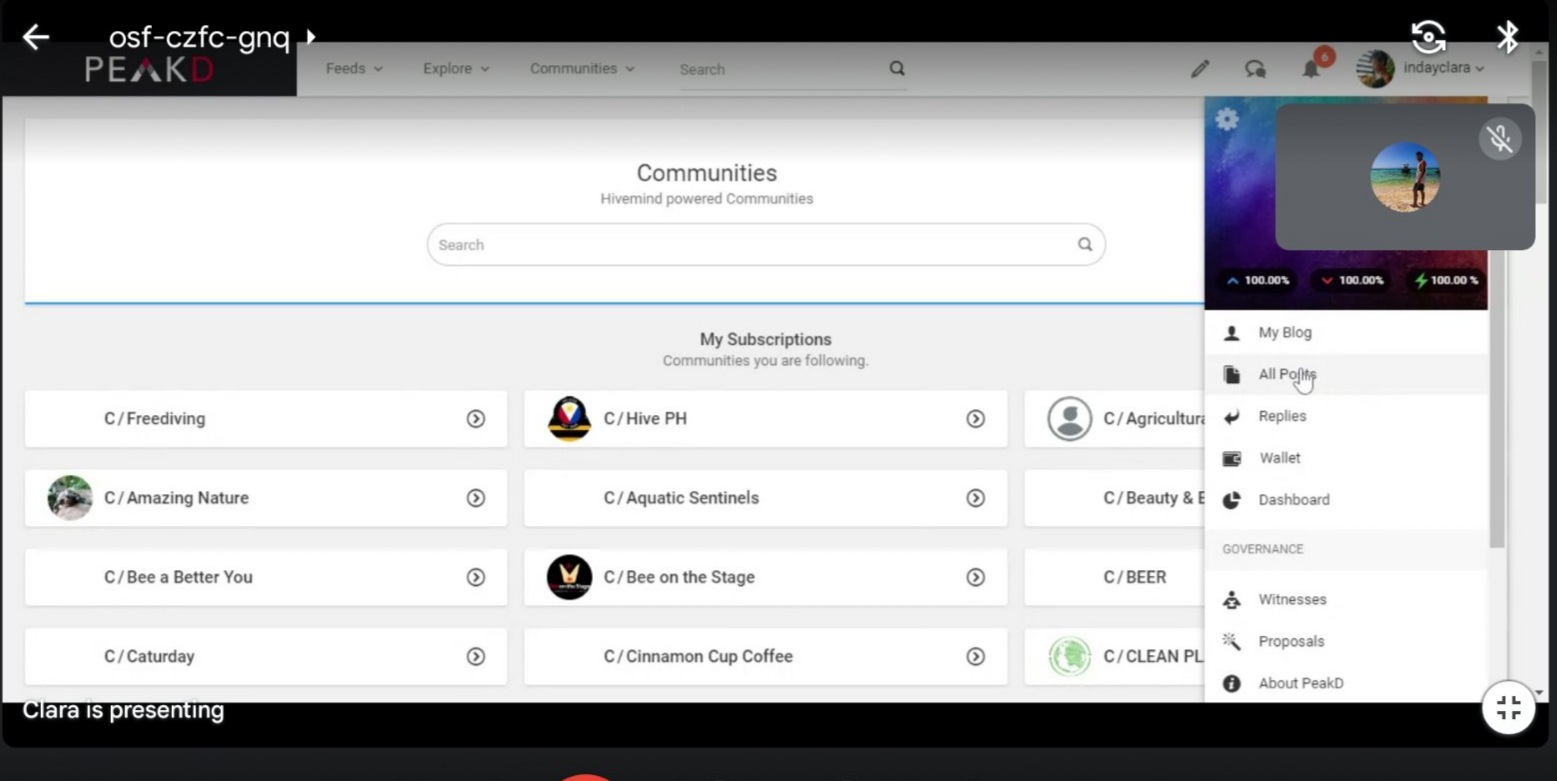Click the upvote mana 100.00% indicator
The width and height of the screenshot is (1557, 781).
pyautogui.click(x=1257, y=280)
